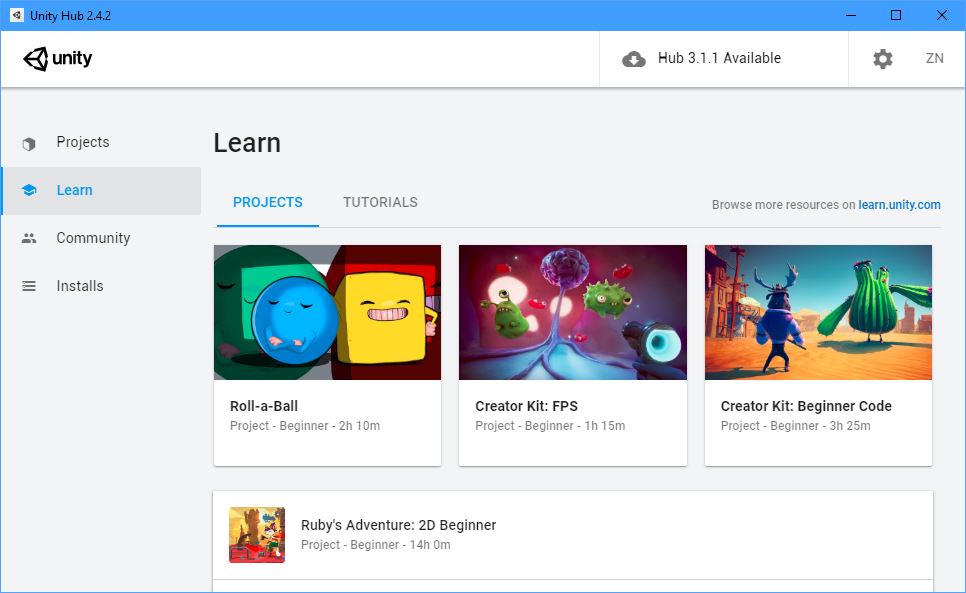
Task: Open Creator Kit: Beginner Code thumbnail
Action: click(818, 312)
